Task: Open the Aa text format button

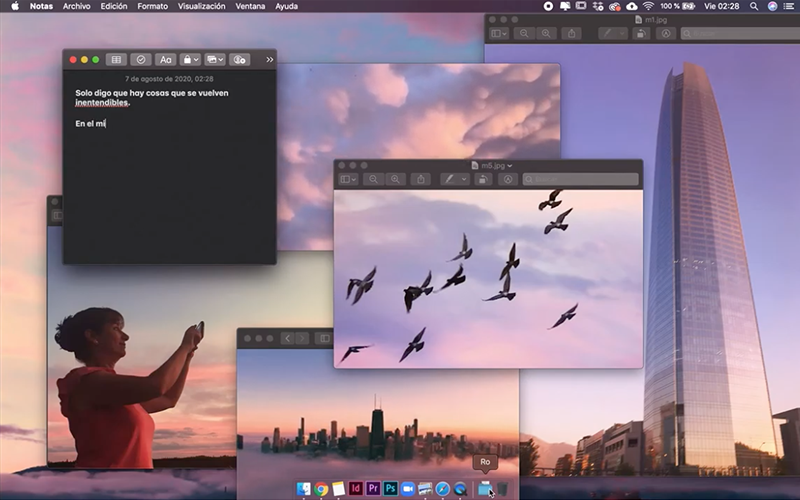Action: (x=166, y=60)
